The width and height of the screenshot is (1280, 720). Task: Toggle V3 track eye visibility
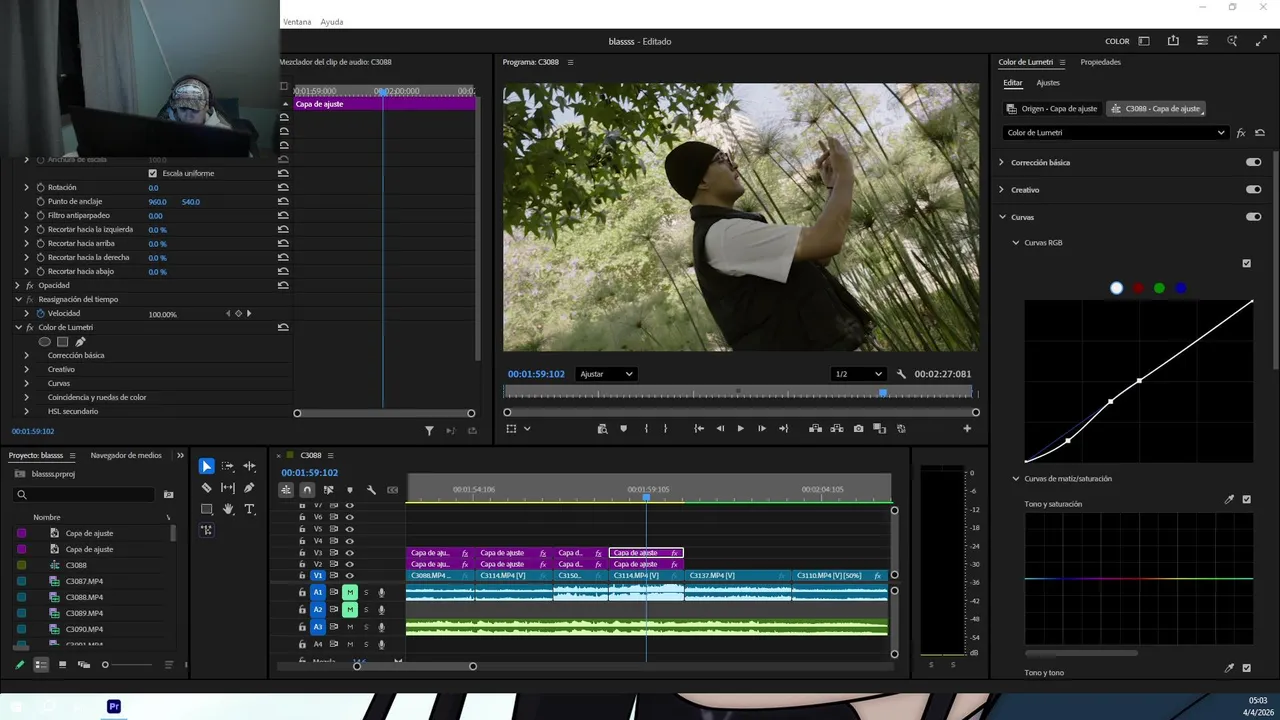pyautogui.click(x=349, y=553)
